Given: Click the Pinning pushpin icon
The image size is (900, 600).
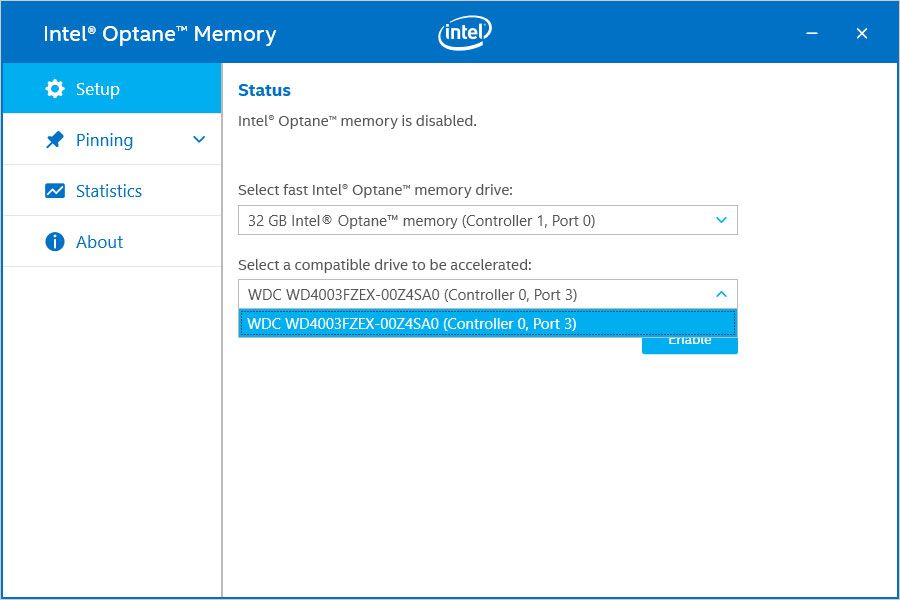Looking at the screenshot, I should coord(55,140).
